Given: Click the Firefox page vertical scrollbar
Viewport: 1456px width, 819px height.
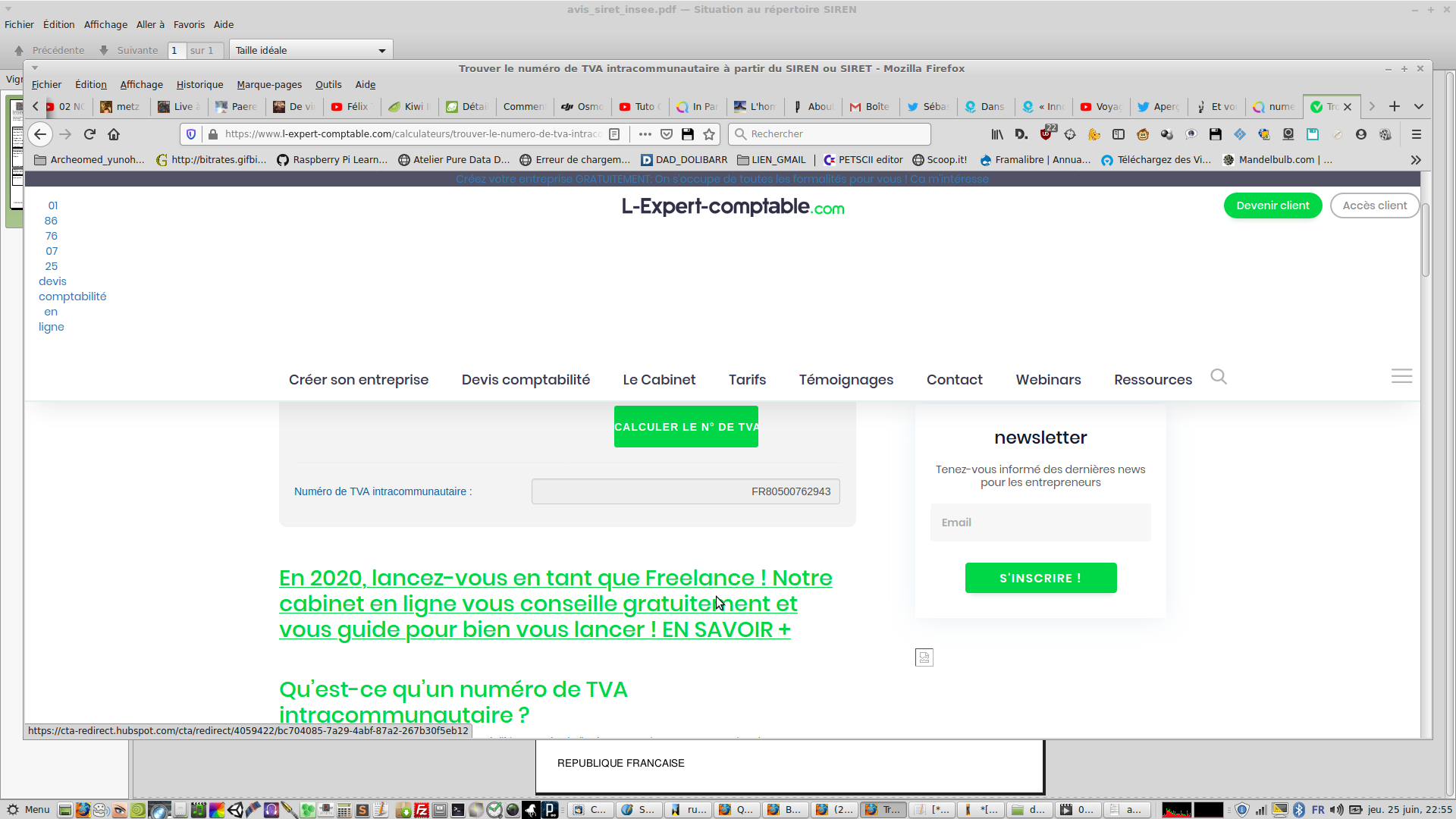Looking at the screenshot, I should 1426,241.
